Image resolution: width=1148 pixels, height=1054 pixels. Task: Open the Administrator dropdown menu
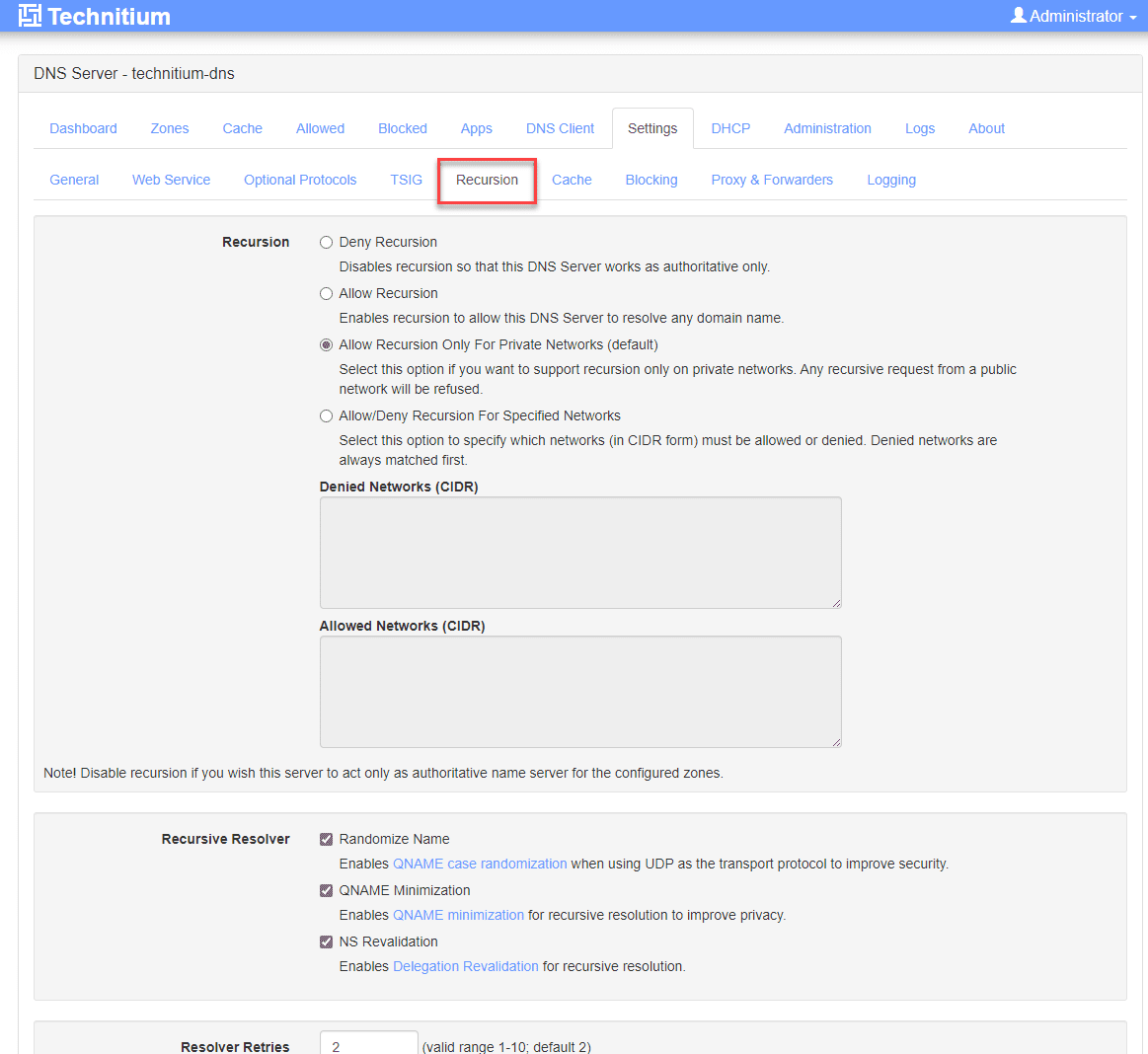[x=1073, y=16]
